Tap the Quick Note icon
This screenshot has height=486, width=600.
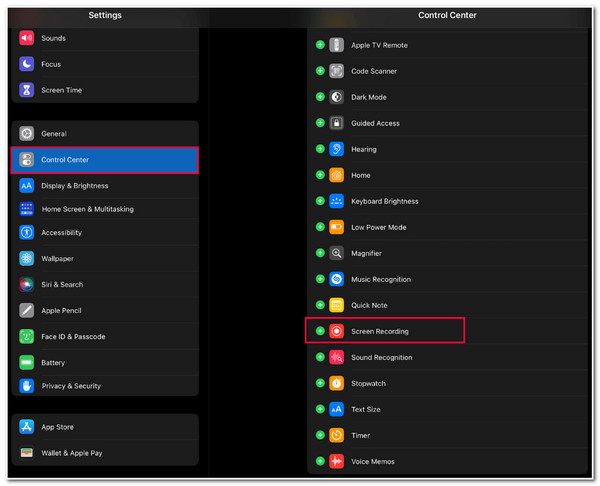coord(336,305)
